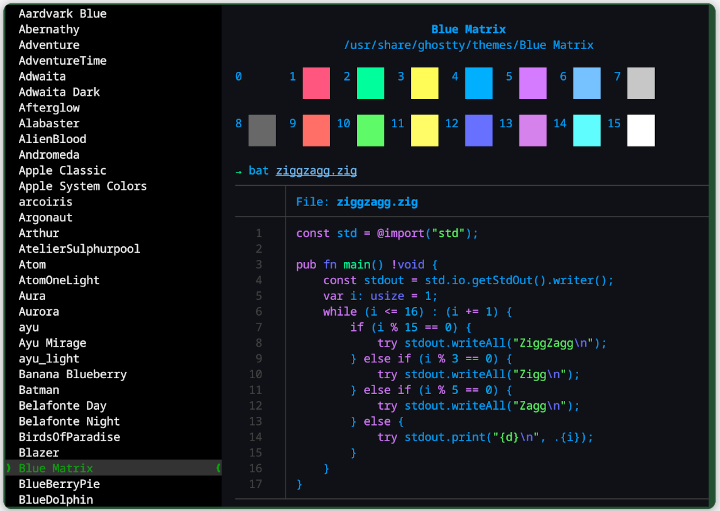720x511 pixels.
Task: Click the highlighted Blue Matrix theme
Action: (x=55, y=468)
